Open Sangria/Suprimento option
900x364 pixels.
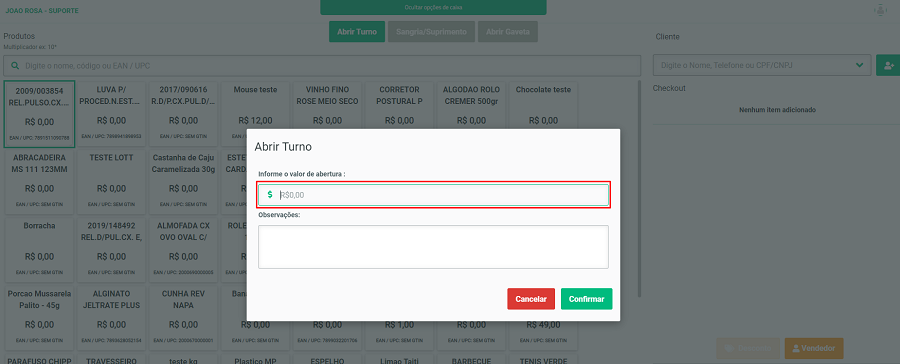click(x=432, y=32)
